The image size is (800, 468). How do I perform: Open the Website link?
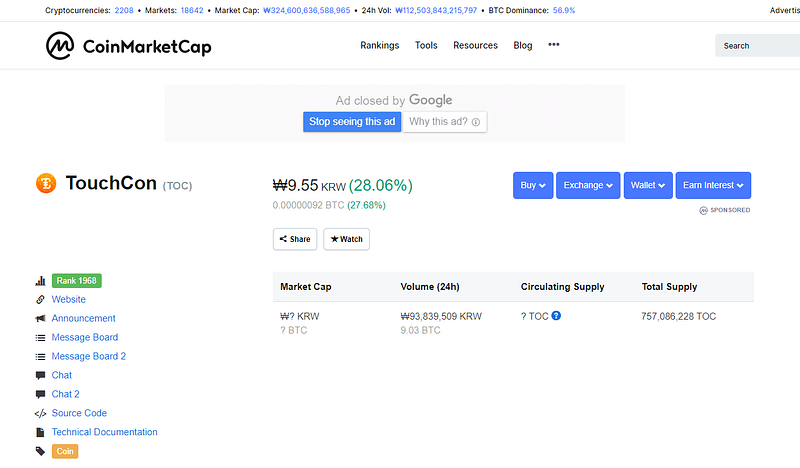click(68, 300)
